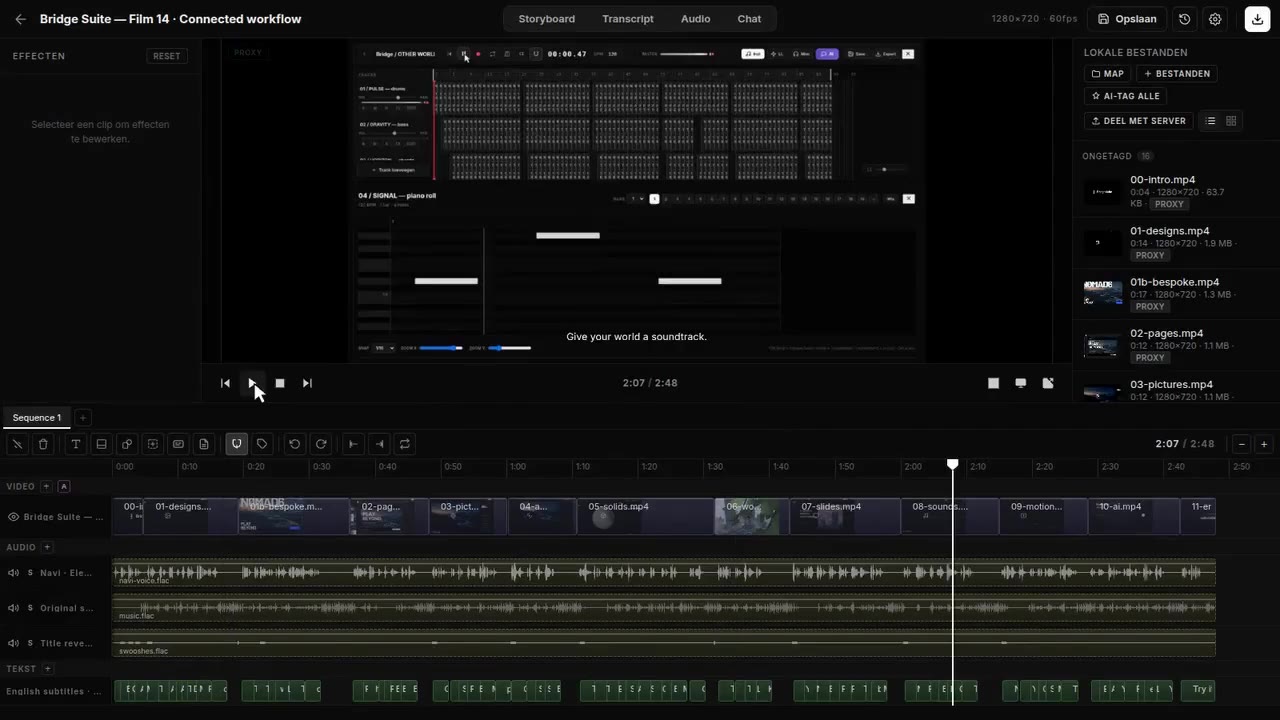Mute the Title reveal audio track
1280x720 pixels.
(14, 643)
